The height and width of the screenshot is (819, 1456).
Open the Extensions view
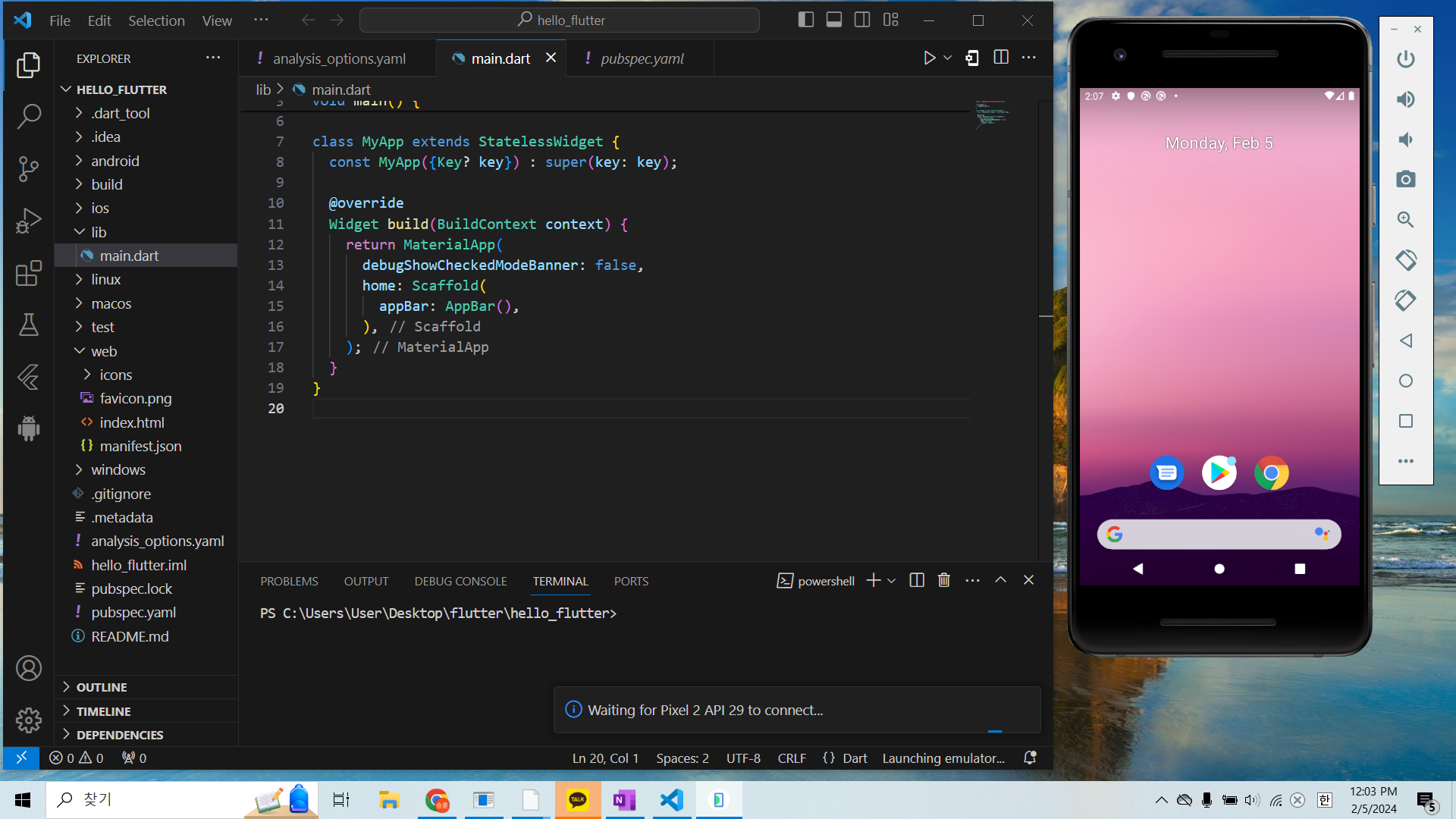point(29,273)
